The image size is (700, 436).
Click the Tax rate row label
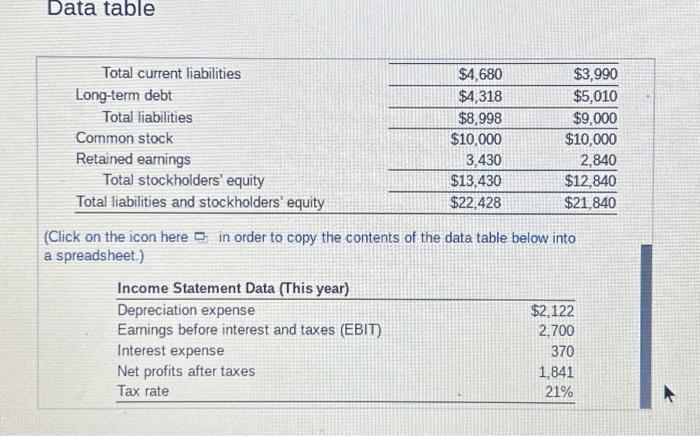143,391
